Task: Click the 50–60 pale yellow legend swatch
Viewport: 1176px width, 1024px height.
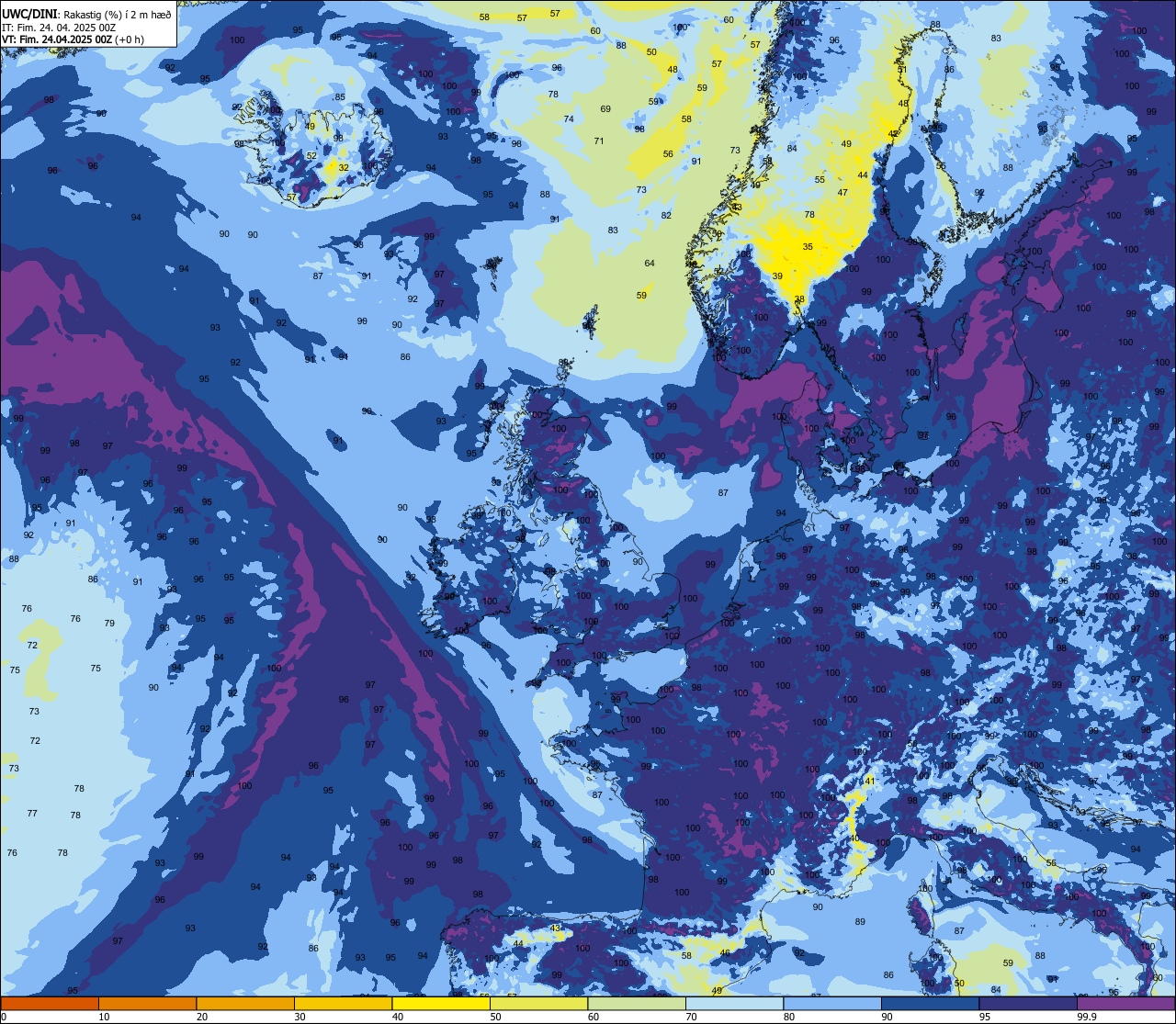Action: point(538,1003)
